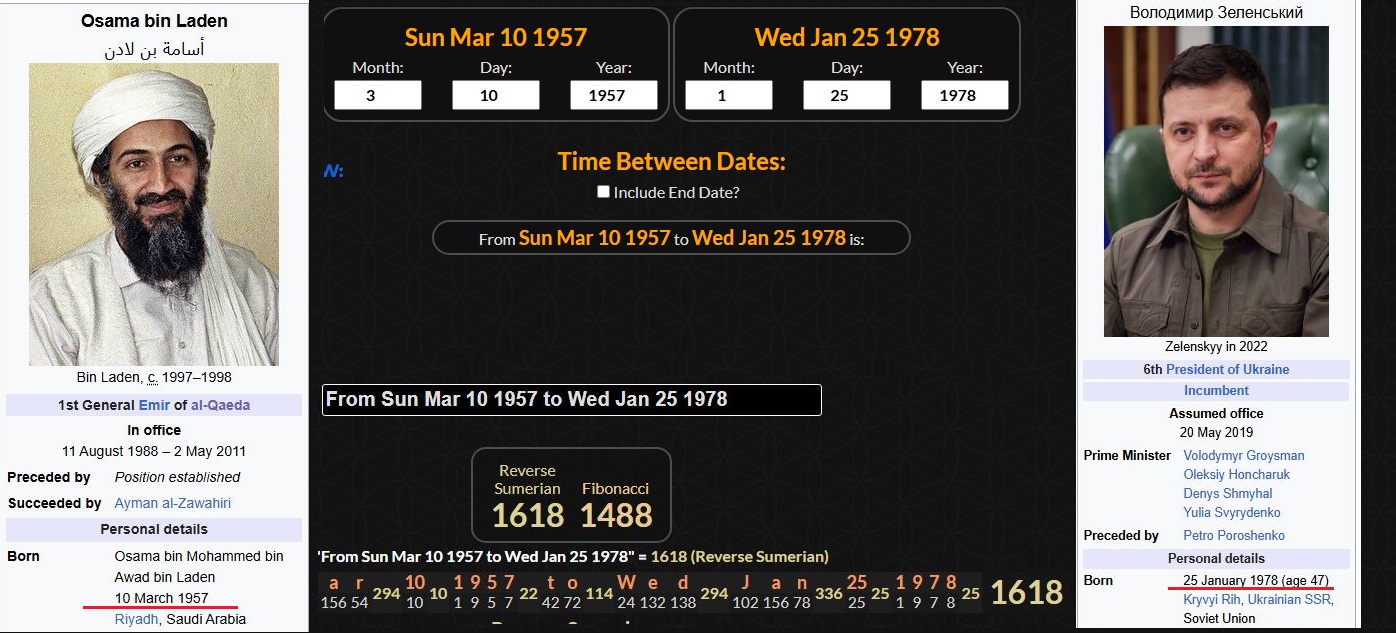Click the first date's Month field
1396x634 pixels.
377,96
